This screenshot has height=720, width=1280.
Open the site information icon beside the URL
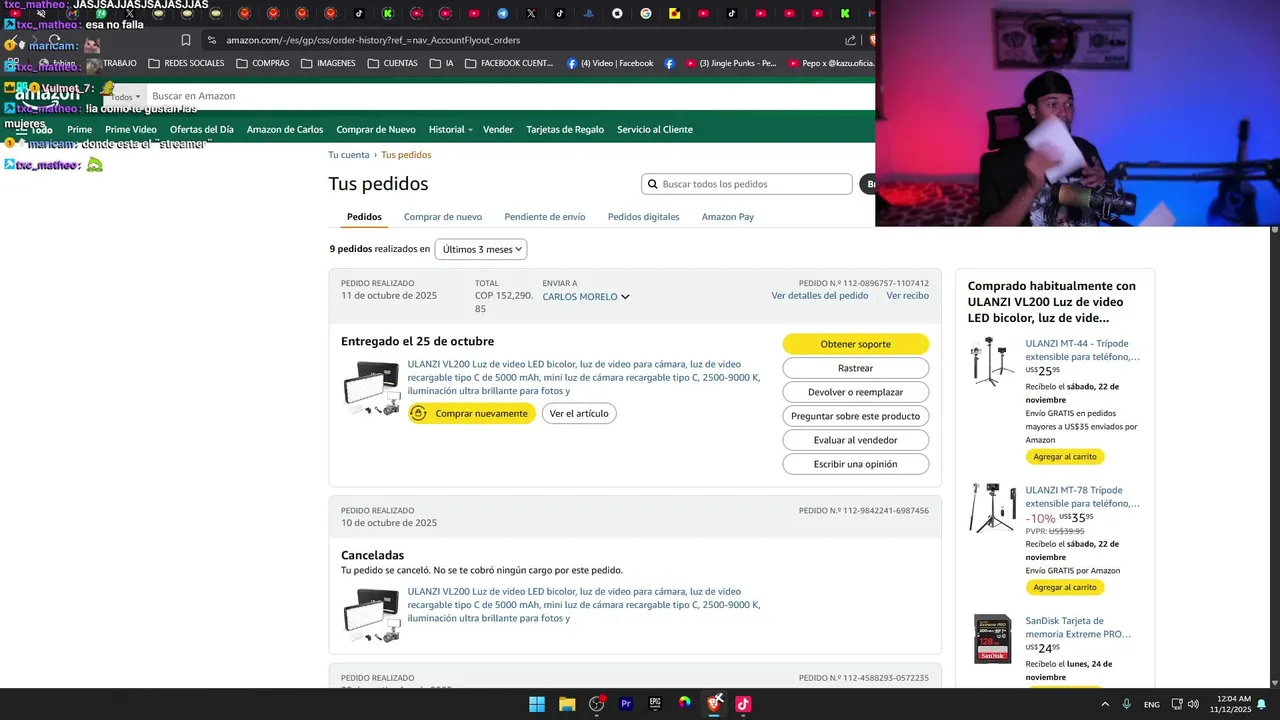click(211, 40)
